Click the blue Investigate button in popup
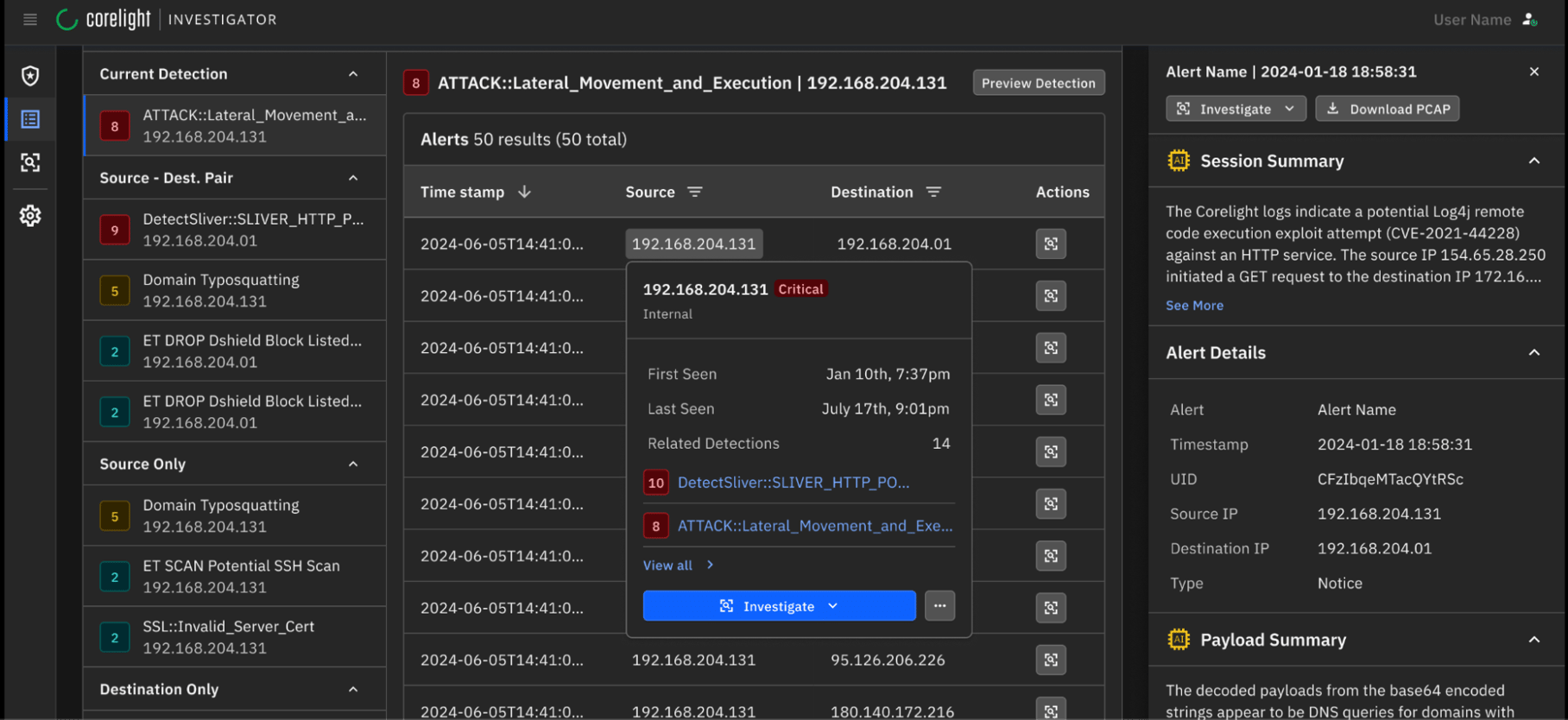 [779, 606]
